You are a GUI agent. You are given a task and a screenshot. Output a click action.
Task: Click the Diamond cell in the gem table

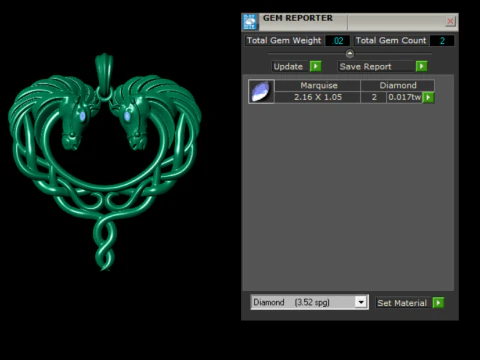point(398,85)
